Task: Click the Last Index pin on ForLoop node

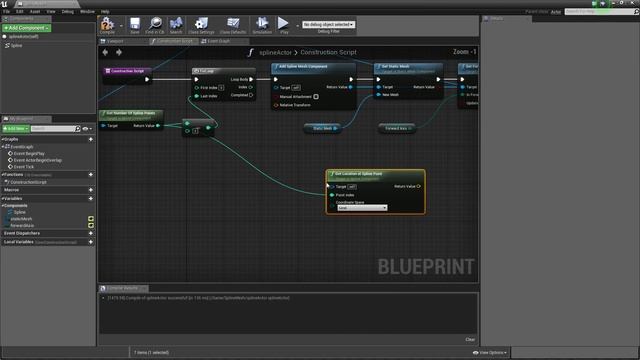Action: [197, 96]
